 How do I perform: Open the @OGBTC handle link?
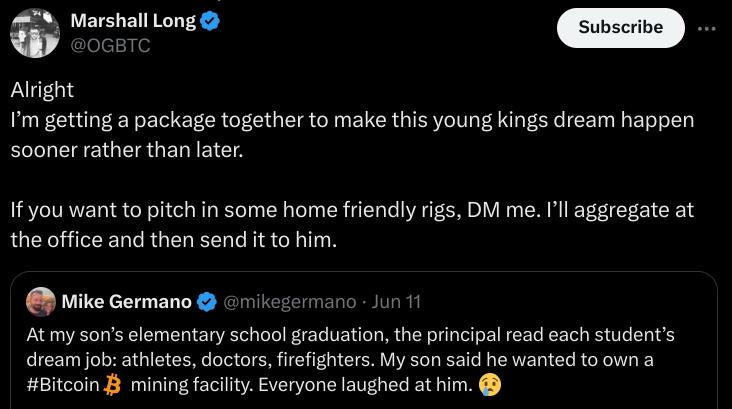tap(110, 45)
